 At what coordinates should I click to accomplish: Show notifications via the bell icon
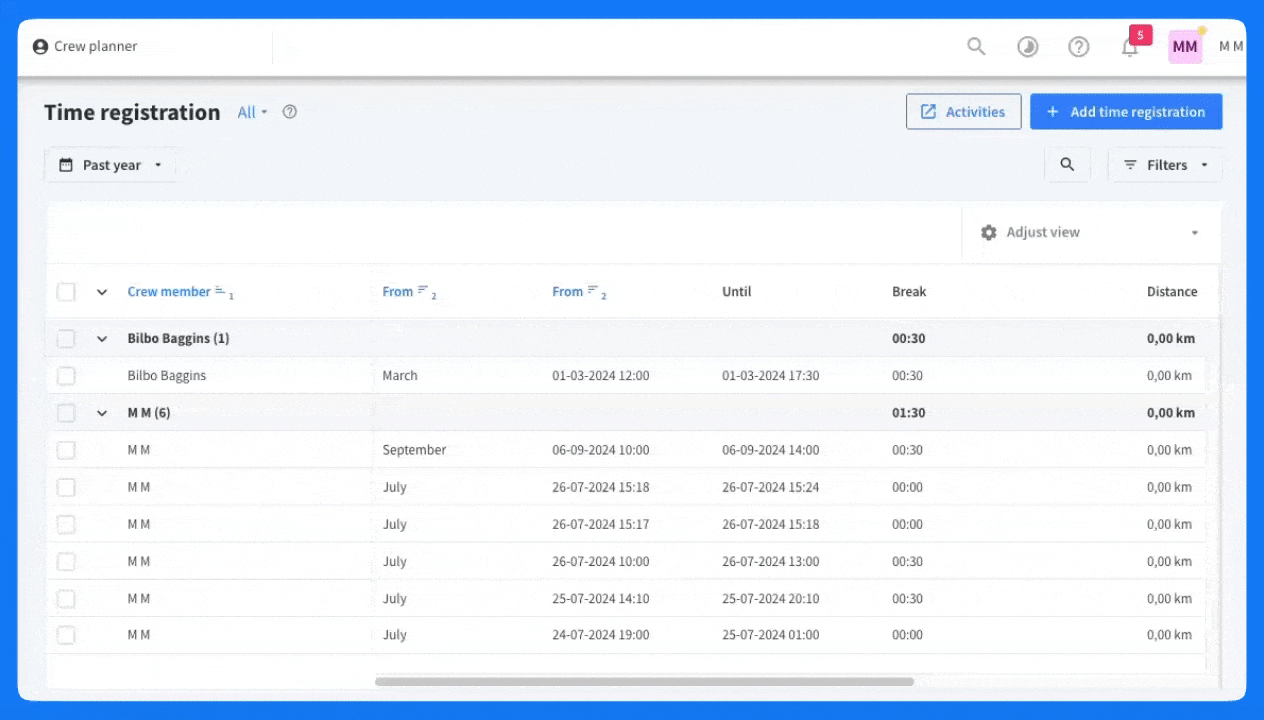(x=1130, y=47)
